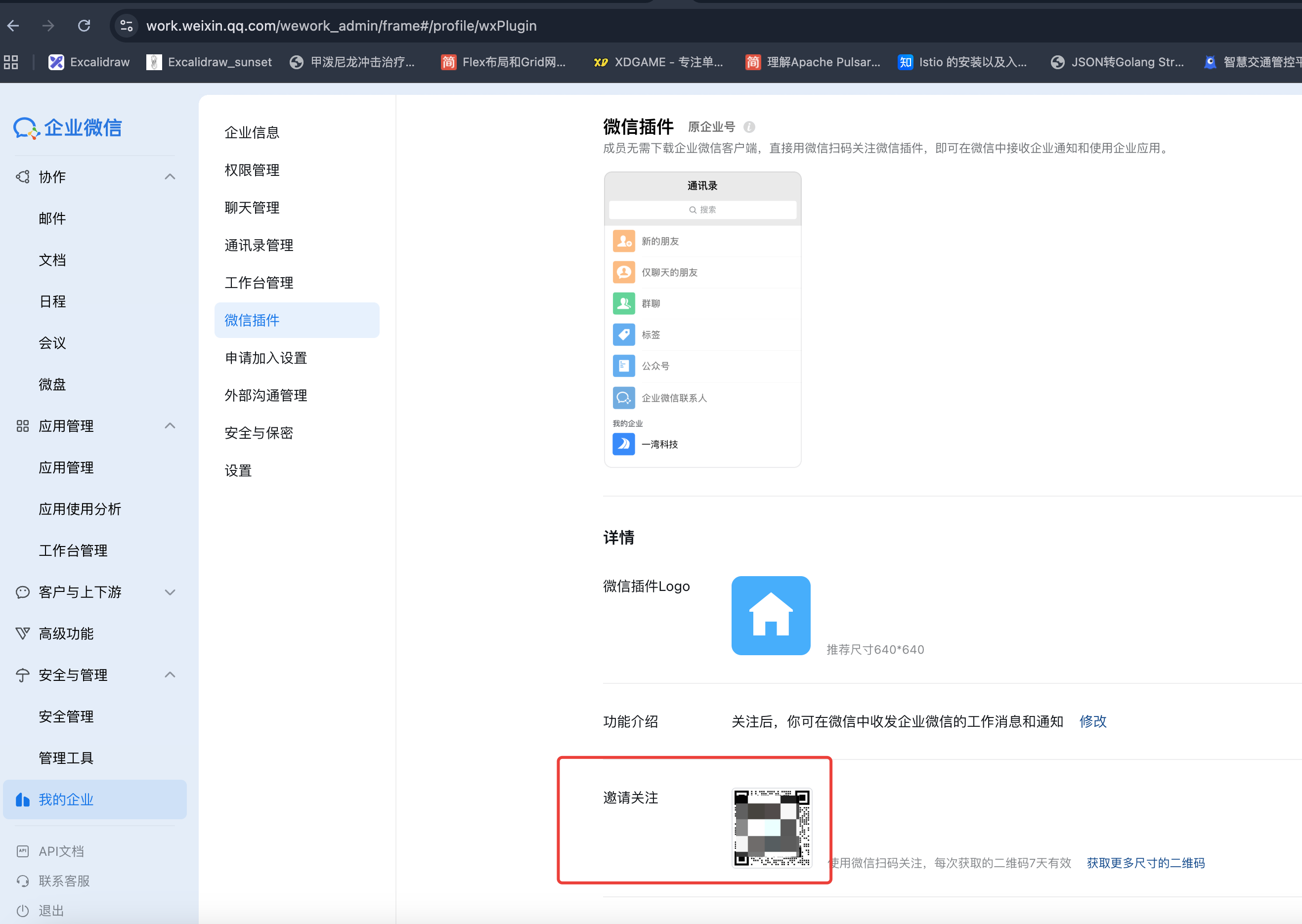Click the 标签 tag icon in preview
1302x924 pixels.
(624, 335)
